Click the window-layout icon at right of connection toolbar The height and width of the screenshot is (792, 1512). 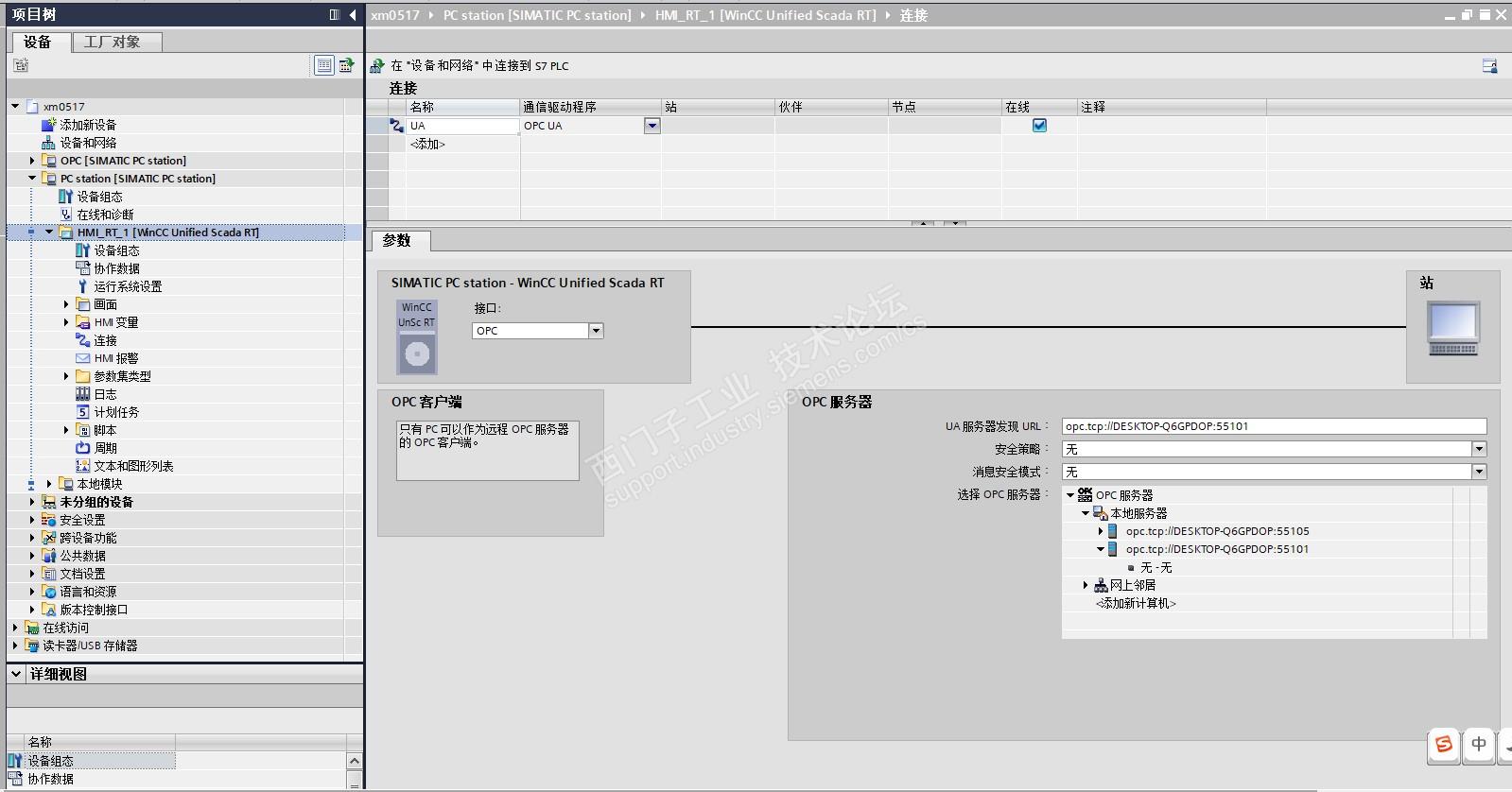coord(1489,65)
